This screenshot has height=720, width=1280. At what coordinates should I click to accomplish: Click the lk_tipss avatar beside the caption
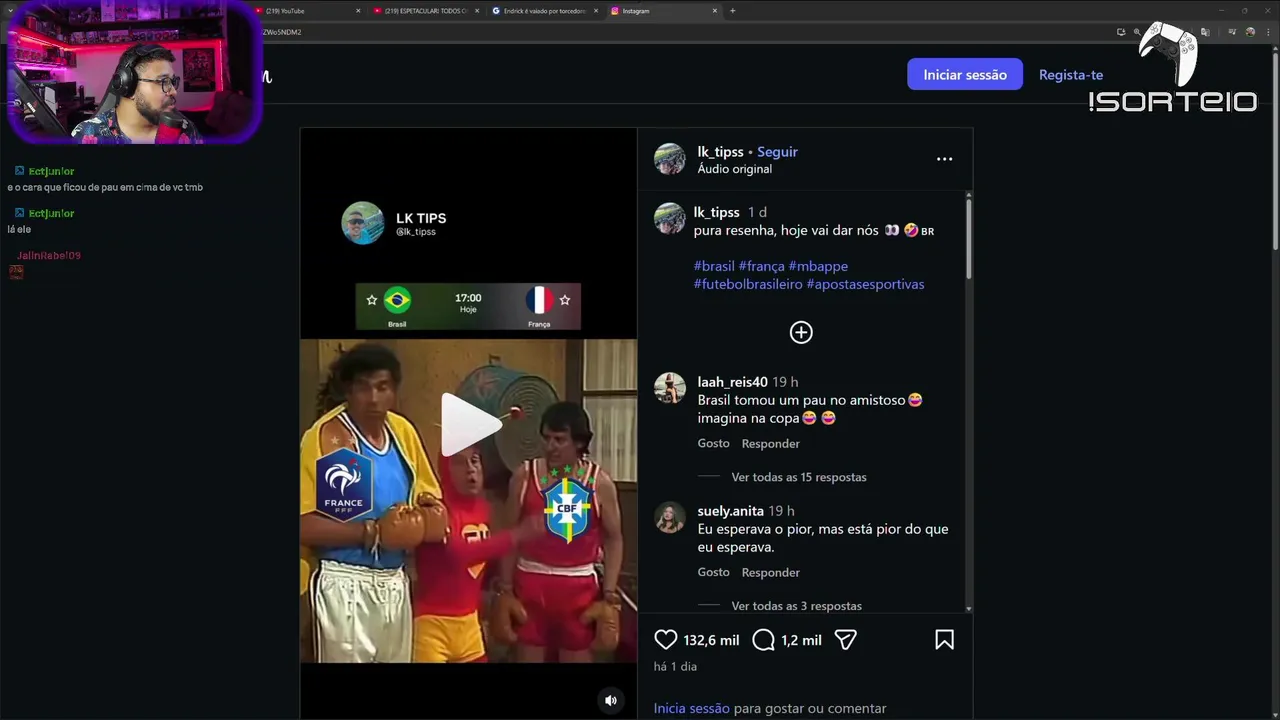[x=670, y=218]
